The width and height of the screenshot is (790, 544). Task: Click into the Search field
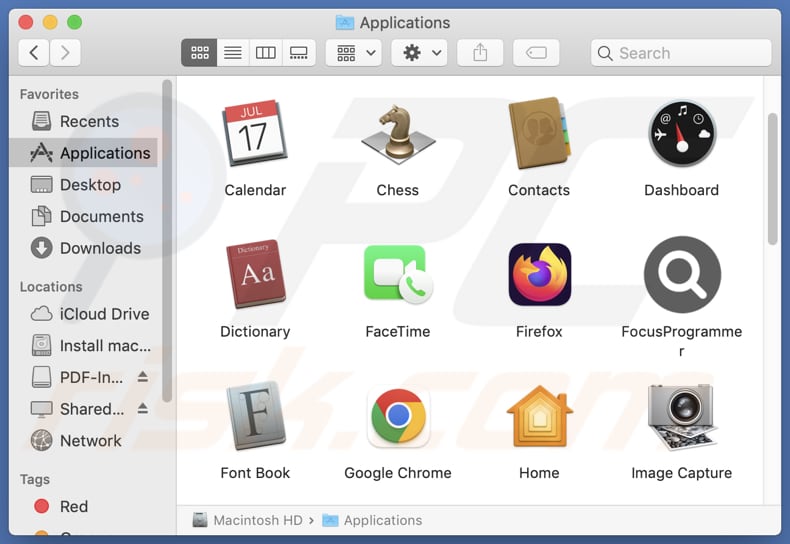coord(681,53)
